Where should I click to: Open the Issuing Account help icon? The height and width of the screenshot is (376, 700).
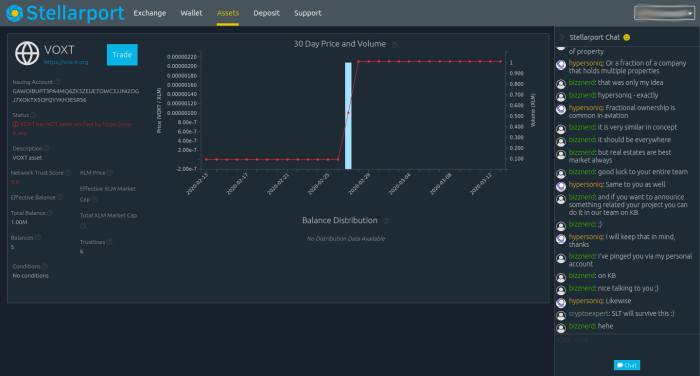point(57,82)
